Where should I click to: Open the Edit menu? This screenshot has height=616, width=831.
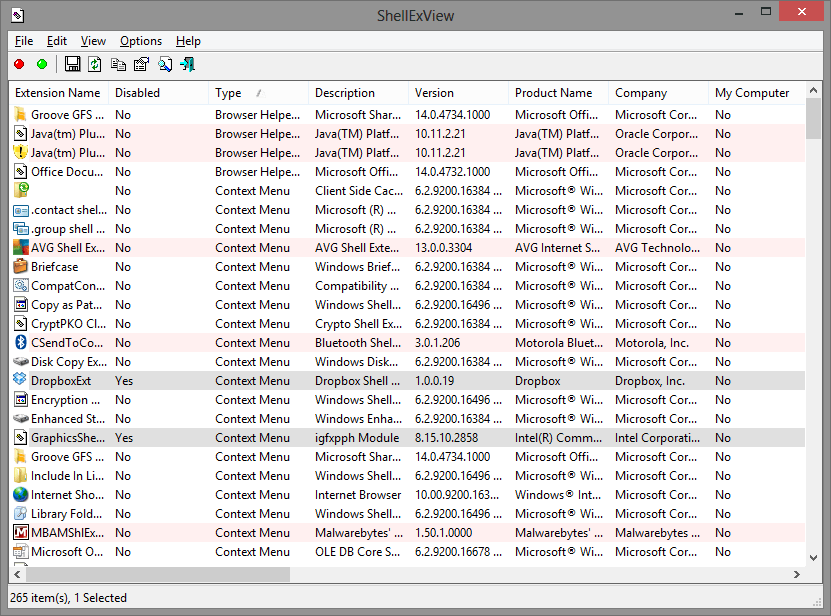point(57,41)
